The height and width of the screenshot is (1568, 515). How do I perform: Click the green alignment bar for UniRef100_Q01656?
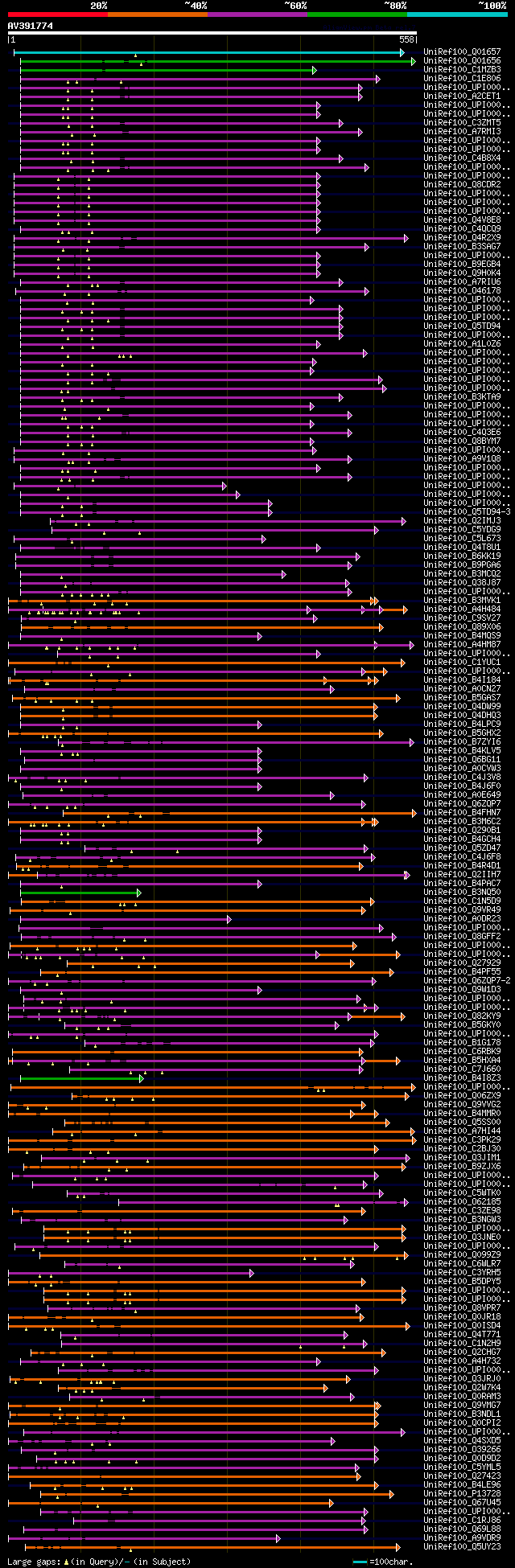click(218, 61)
